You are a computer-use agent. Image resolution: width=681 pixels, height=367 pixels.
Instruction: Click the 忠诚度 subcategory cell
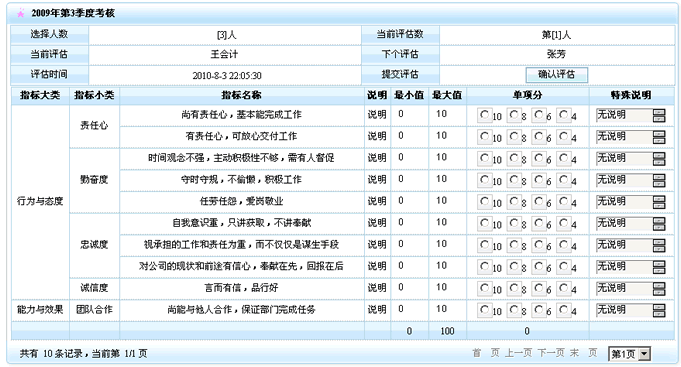94,245
